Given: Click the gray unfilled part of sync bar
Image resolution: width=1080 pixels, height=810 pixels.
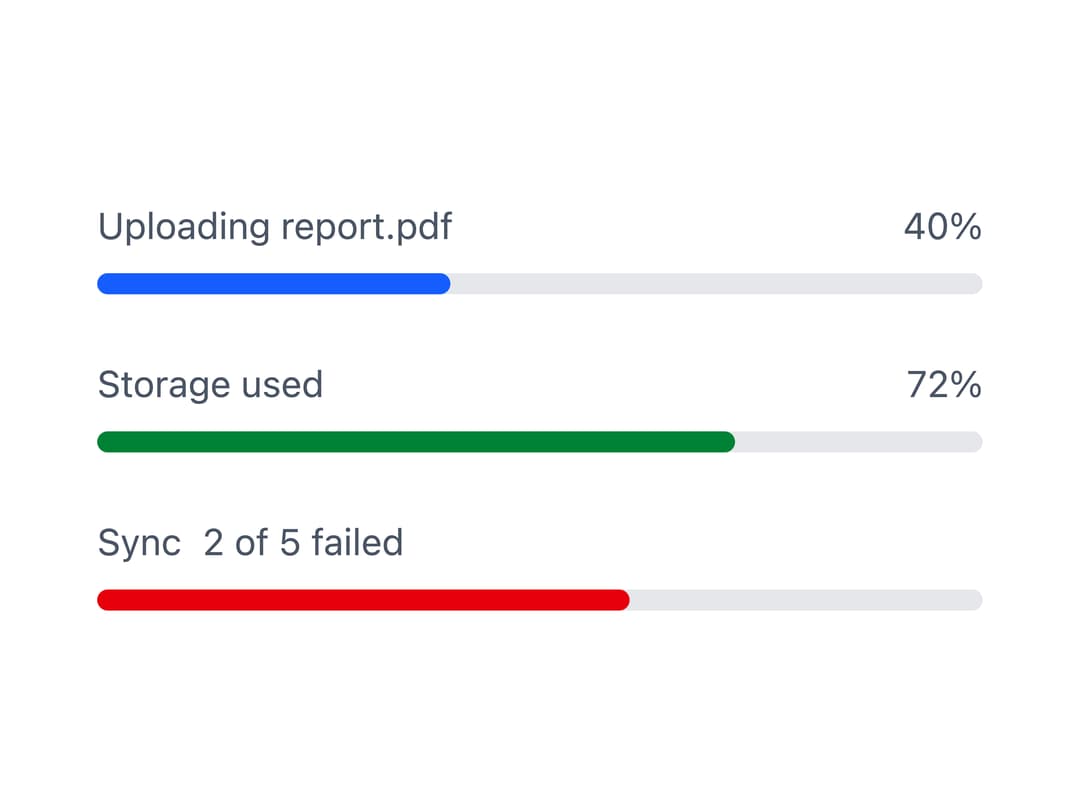Looking at the screenshot, I should tap(806, 600).
